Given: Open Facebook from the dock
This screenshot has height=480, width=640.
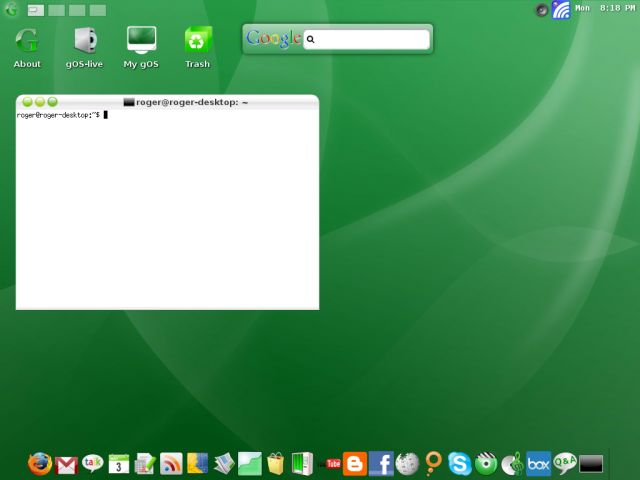Looking at the screenshot, I should point(381,464).
